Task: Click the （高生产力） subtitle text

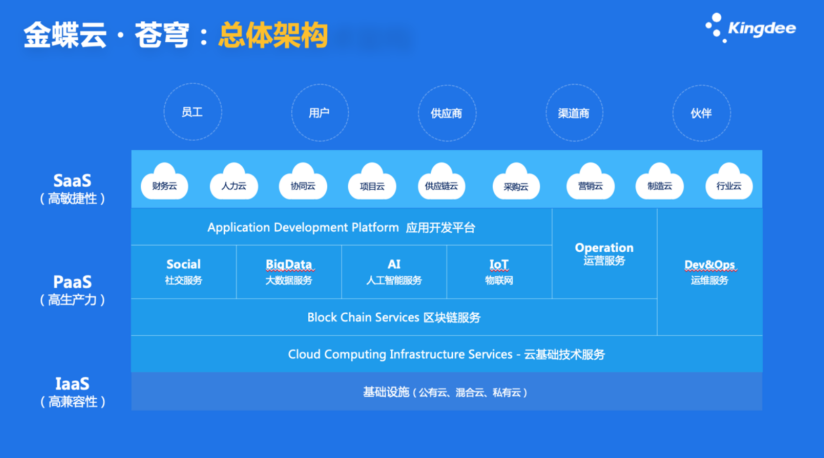Action: click(73, 300)
